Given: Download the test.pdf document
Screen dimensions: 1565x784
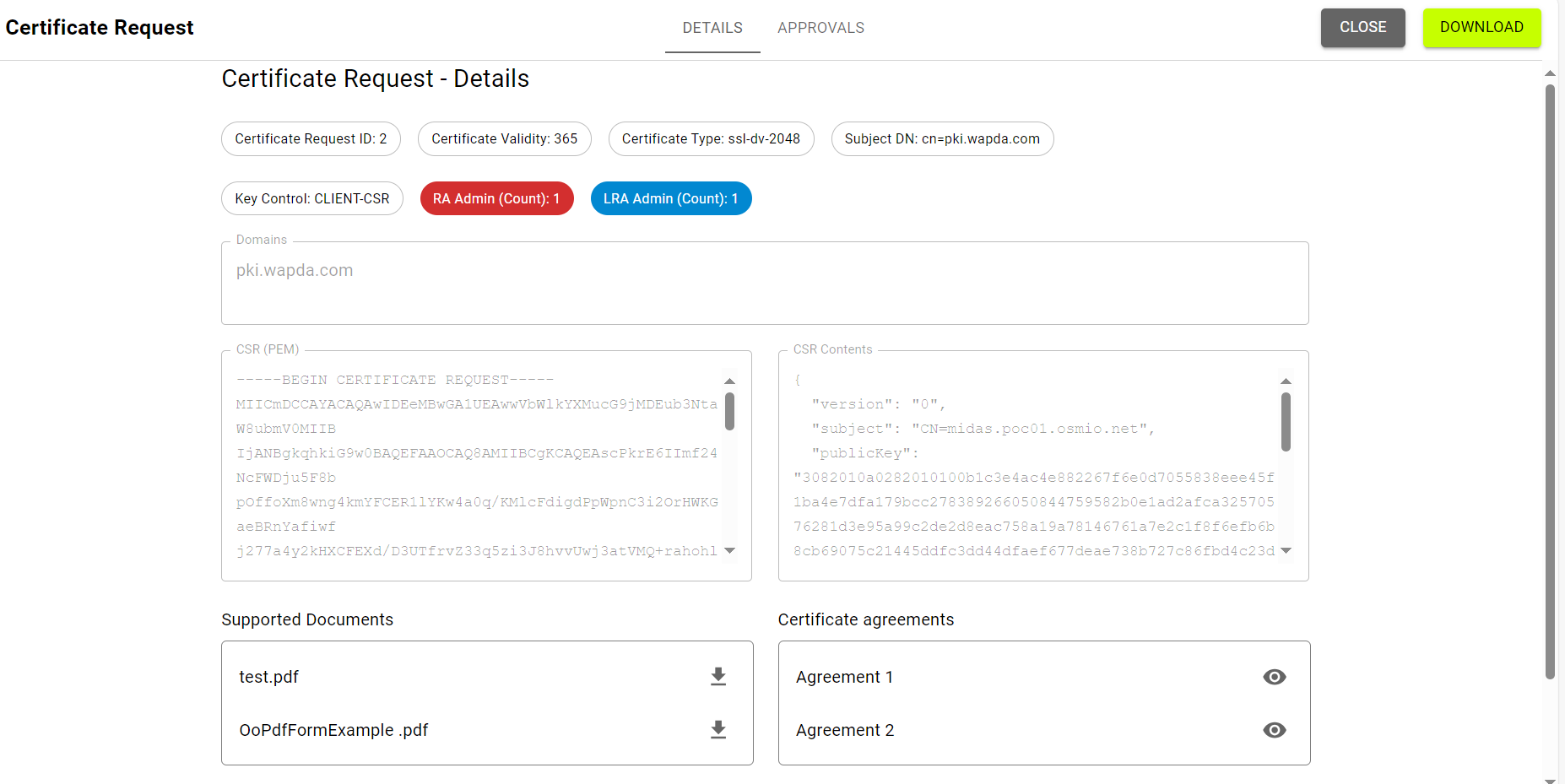Looking at the screenshot, I should [718, 677].
